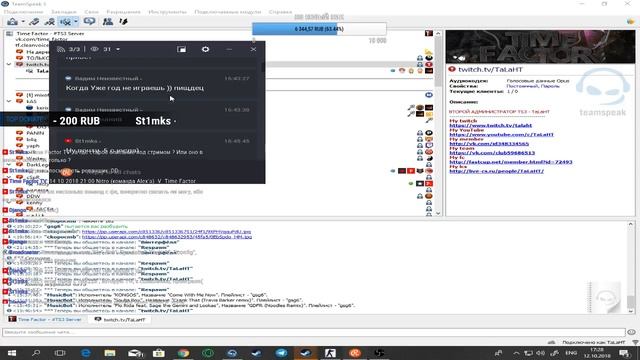The image size is (640, 360).
Task: Switch to the twitch.tv/TaLaHT chat tab
Action: pos(120,320)
